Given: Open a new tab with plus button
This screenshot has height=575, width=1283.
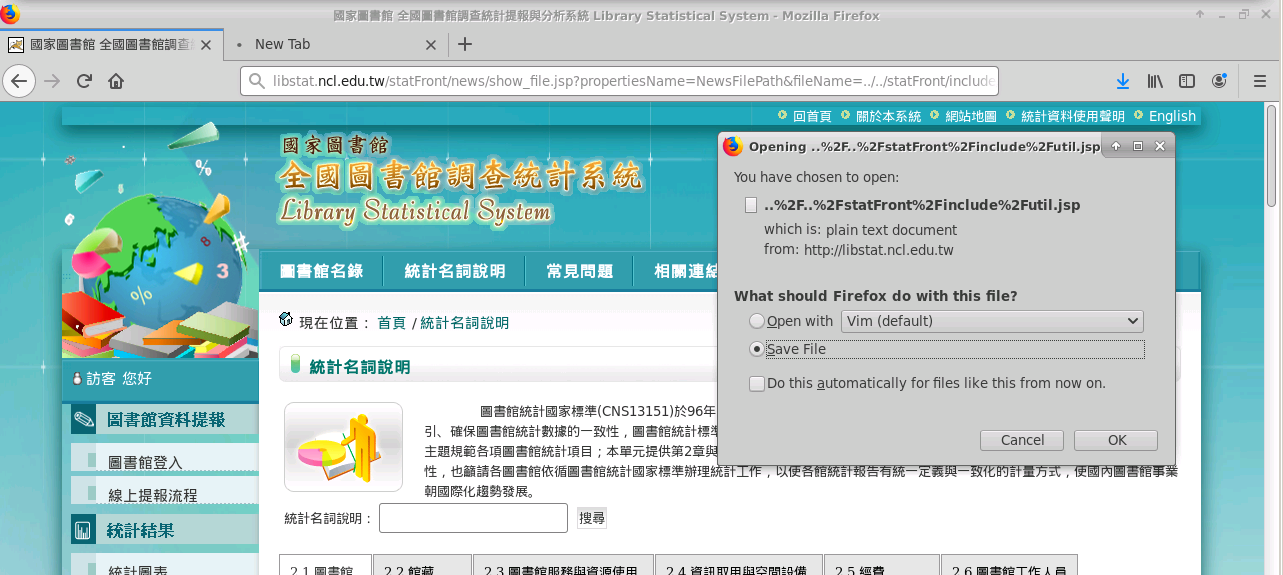Looking at the screenshot, I should pos(465,44).
